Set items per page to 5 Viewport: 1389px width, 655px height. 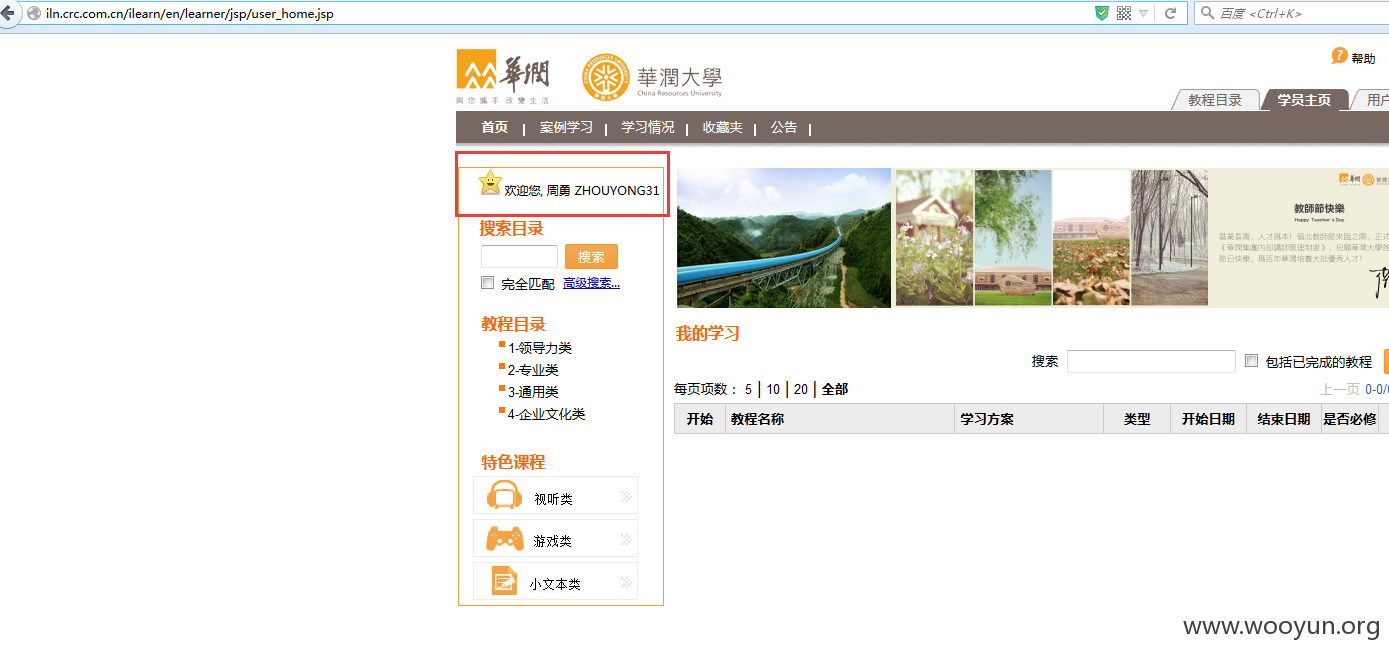(x=748, y=389)
